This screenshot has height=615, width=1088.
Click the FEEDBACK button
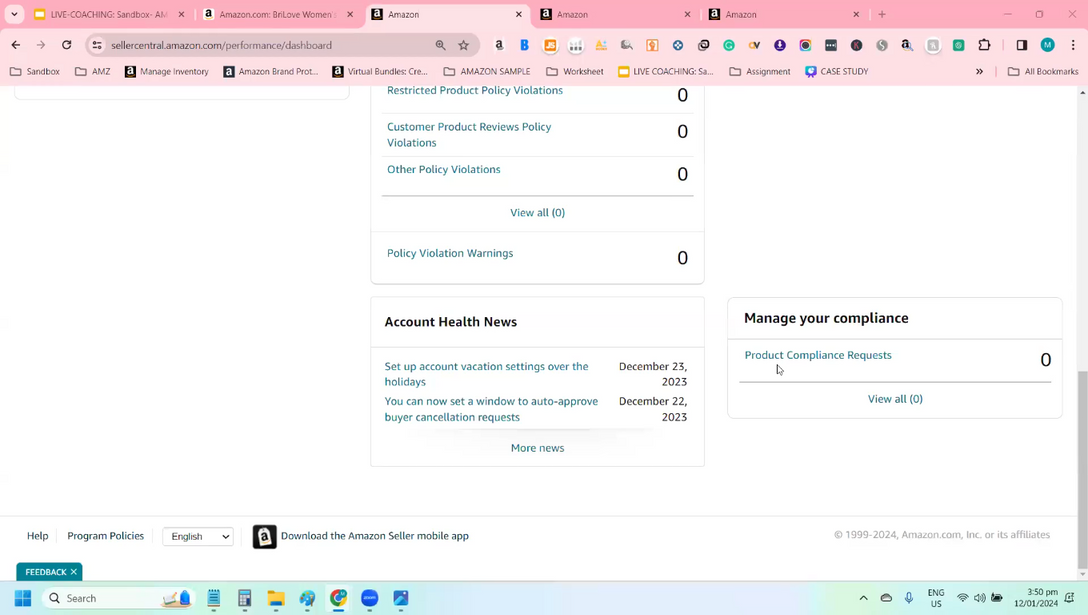pyautogui.click(x=46, y=572)
